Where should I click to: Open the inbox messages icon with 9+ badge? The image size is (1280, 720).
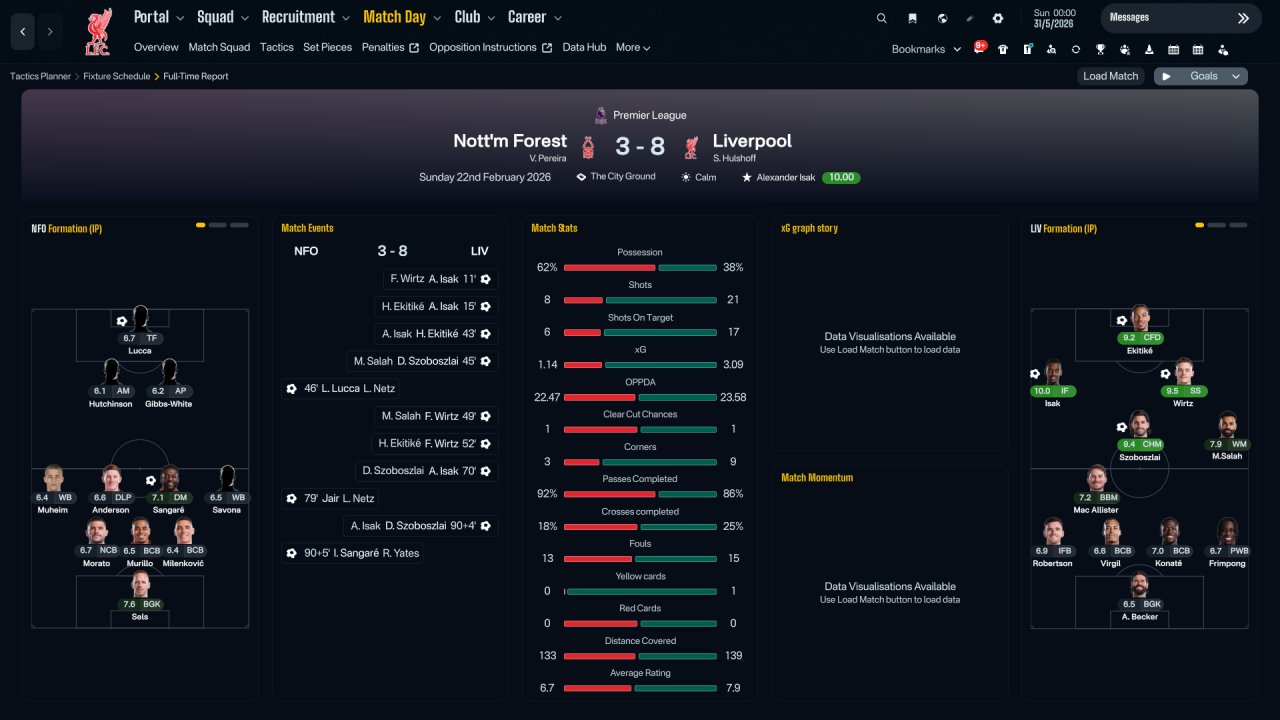[980, 48]
